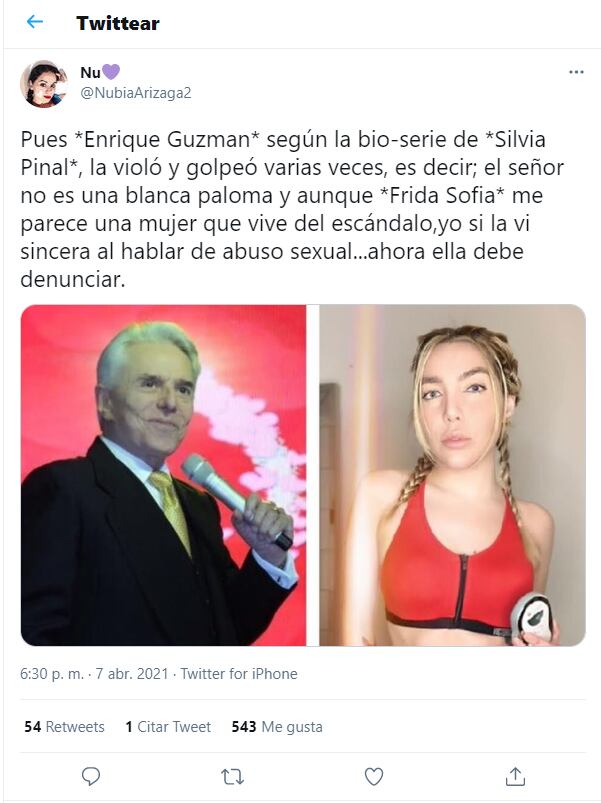The width and height of the screenshot is (601, 803).
Task: Open photo of man holding microphone
Action: (x=163, y=475)
